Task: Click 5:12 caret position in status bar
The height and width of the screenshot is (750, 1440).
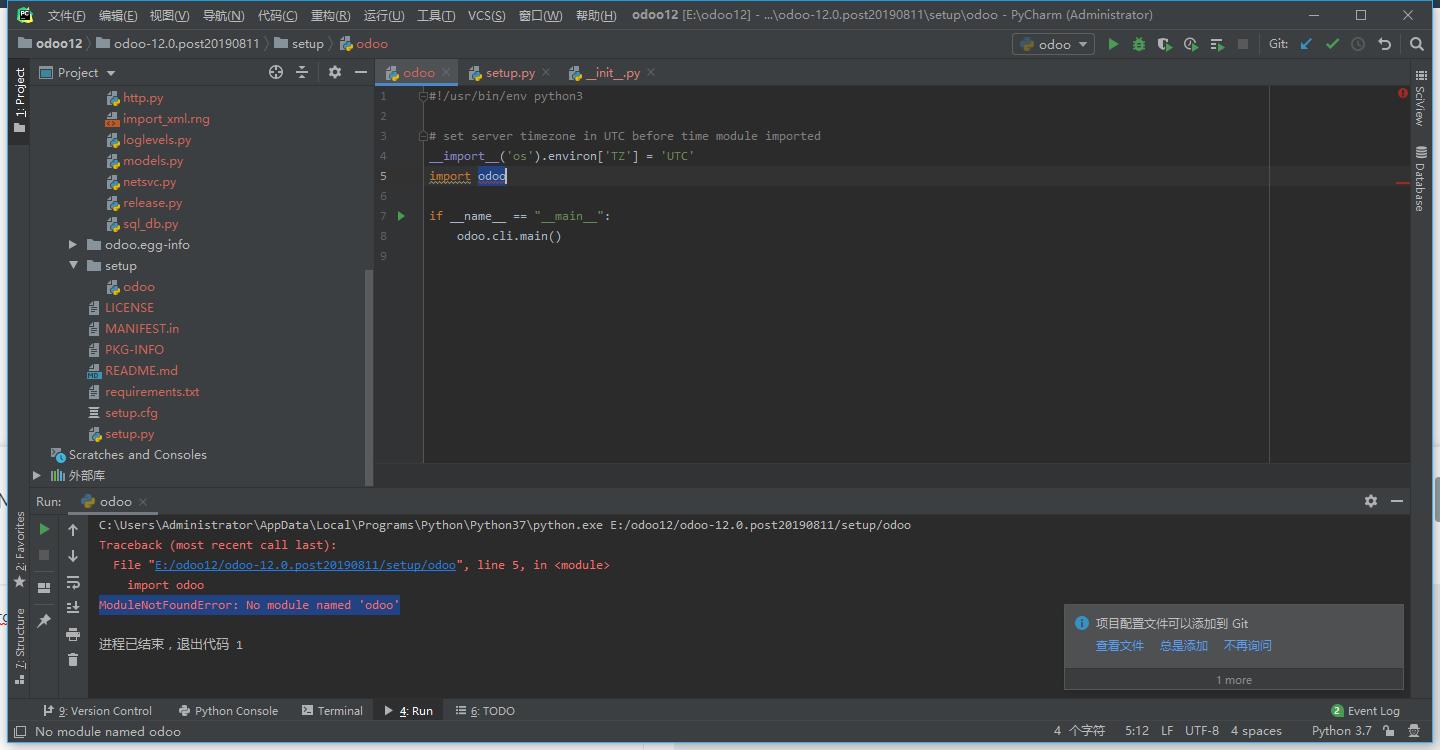Action: (1137, 731)
